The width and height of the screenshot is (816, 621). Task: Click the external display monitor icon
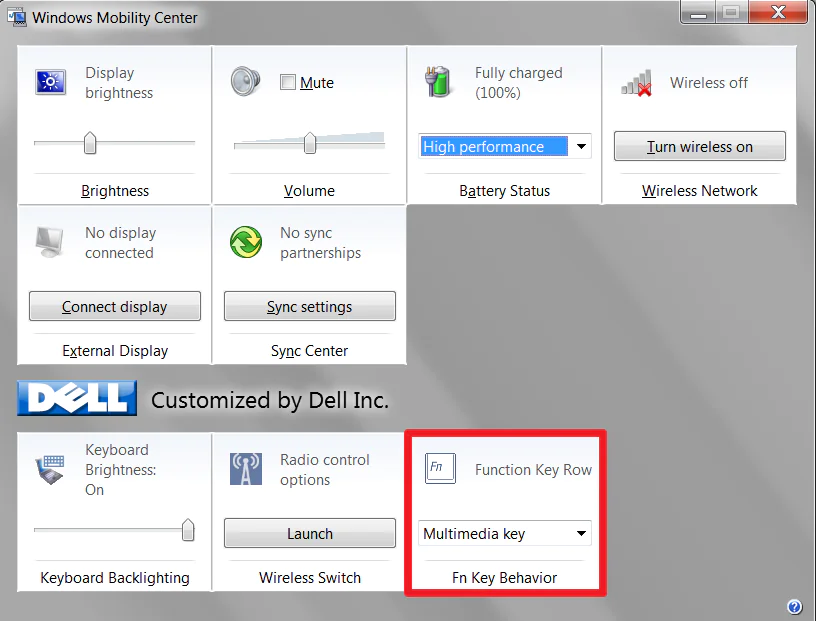(x=50, y=242)
